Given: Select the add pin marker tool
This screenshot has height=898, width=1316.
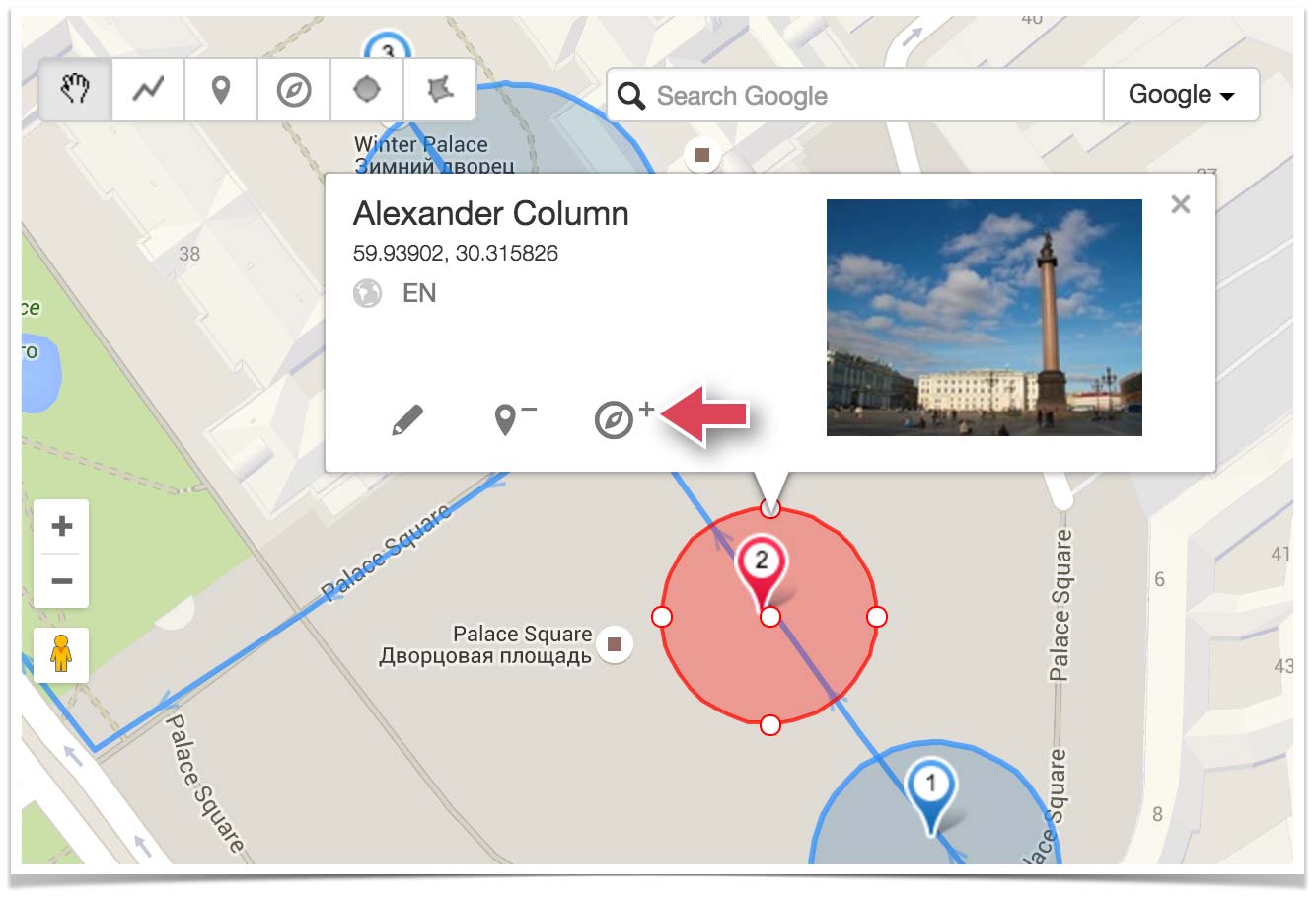Looking at the screenshot, I should [x=221, y=90].
